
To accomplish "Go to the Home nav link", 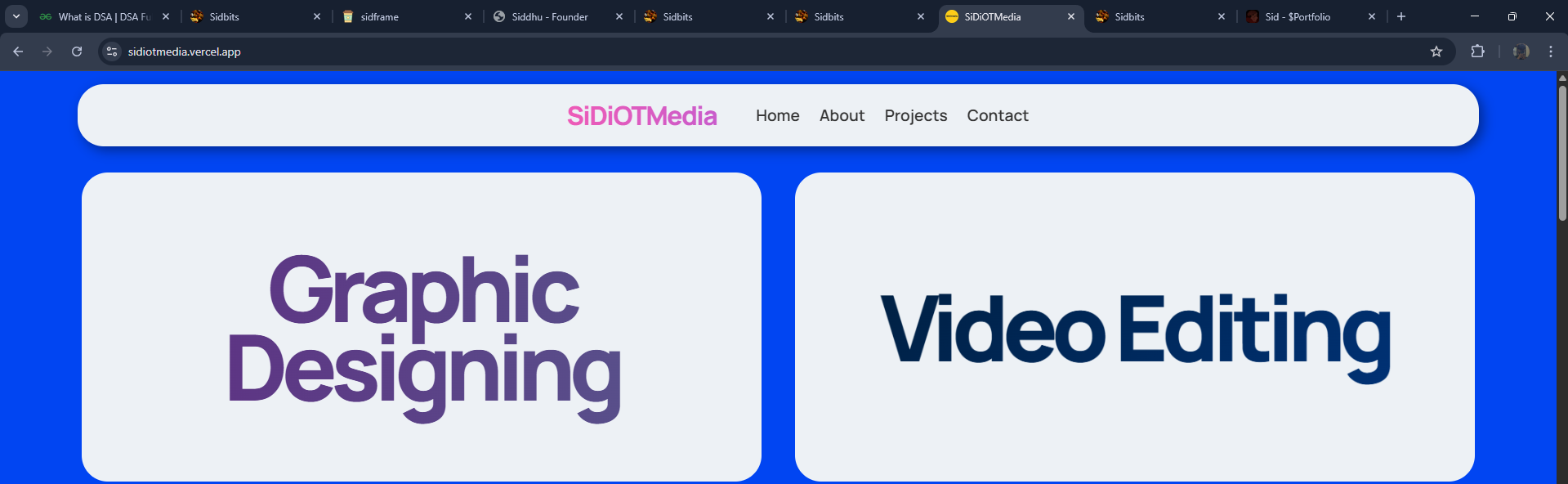I will 778,116.
